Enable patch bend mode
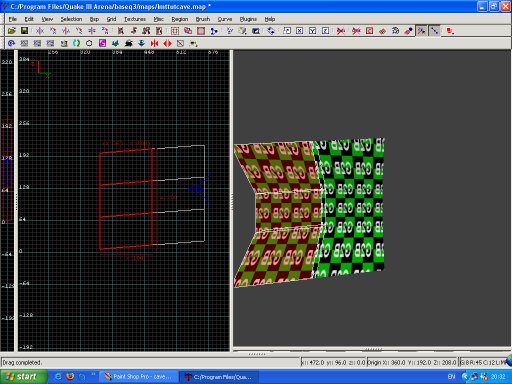The height and width of the screenshot is (384, 512). [x=395, y=31]
